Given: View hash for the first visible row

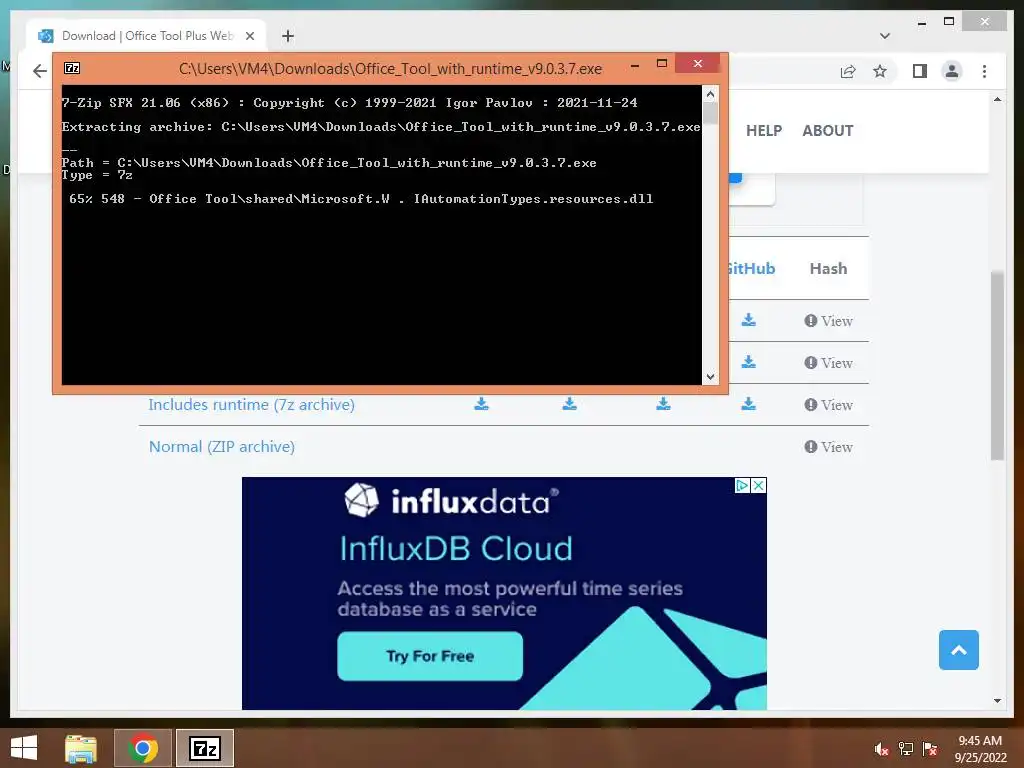Looking at the screenshot, I should click(828, 321).
